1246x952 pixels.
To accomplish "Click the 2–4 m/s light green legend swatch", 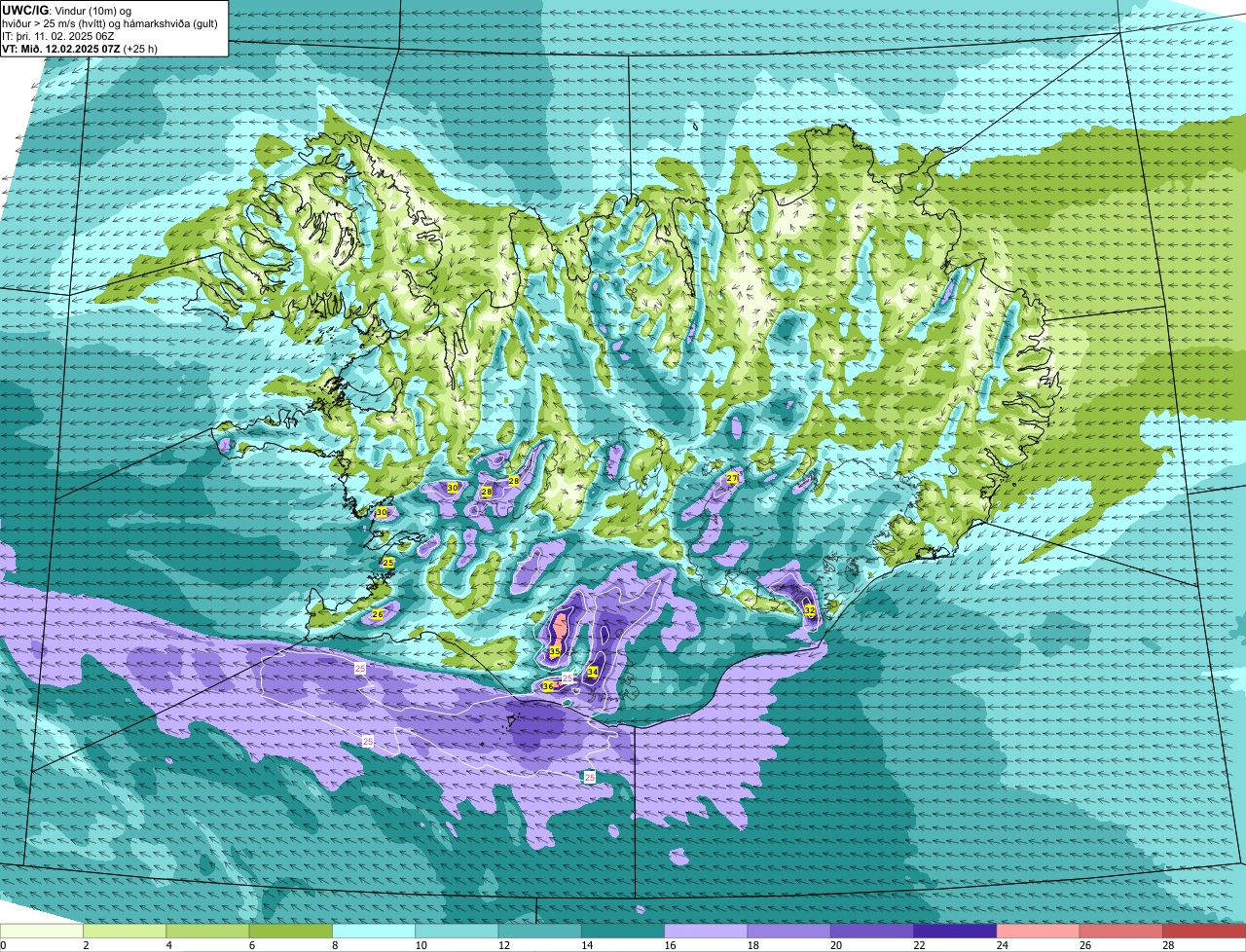I will [125, 931].
